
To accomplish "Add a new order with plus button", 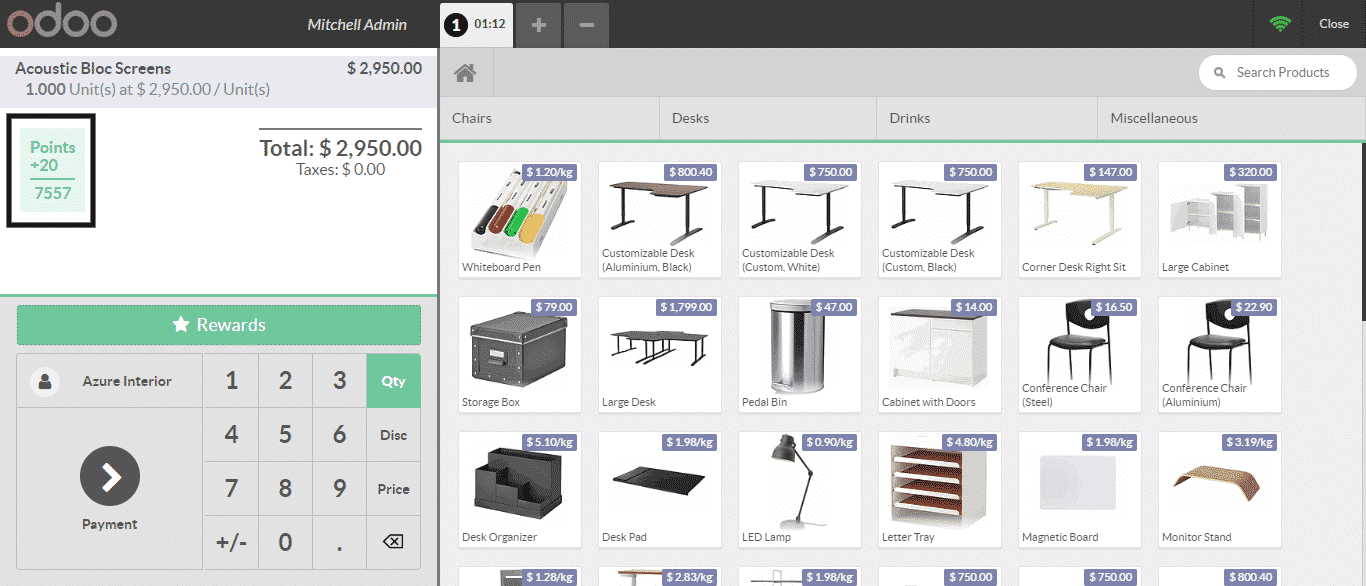I will pyautogui.click(x=539, y=25).
